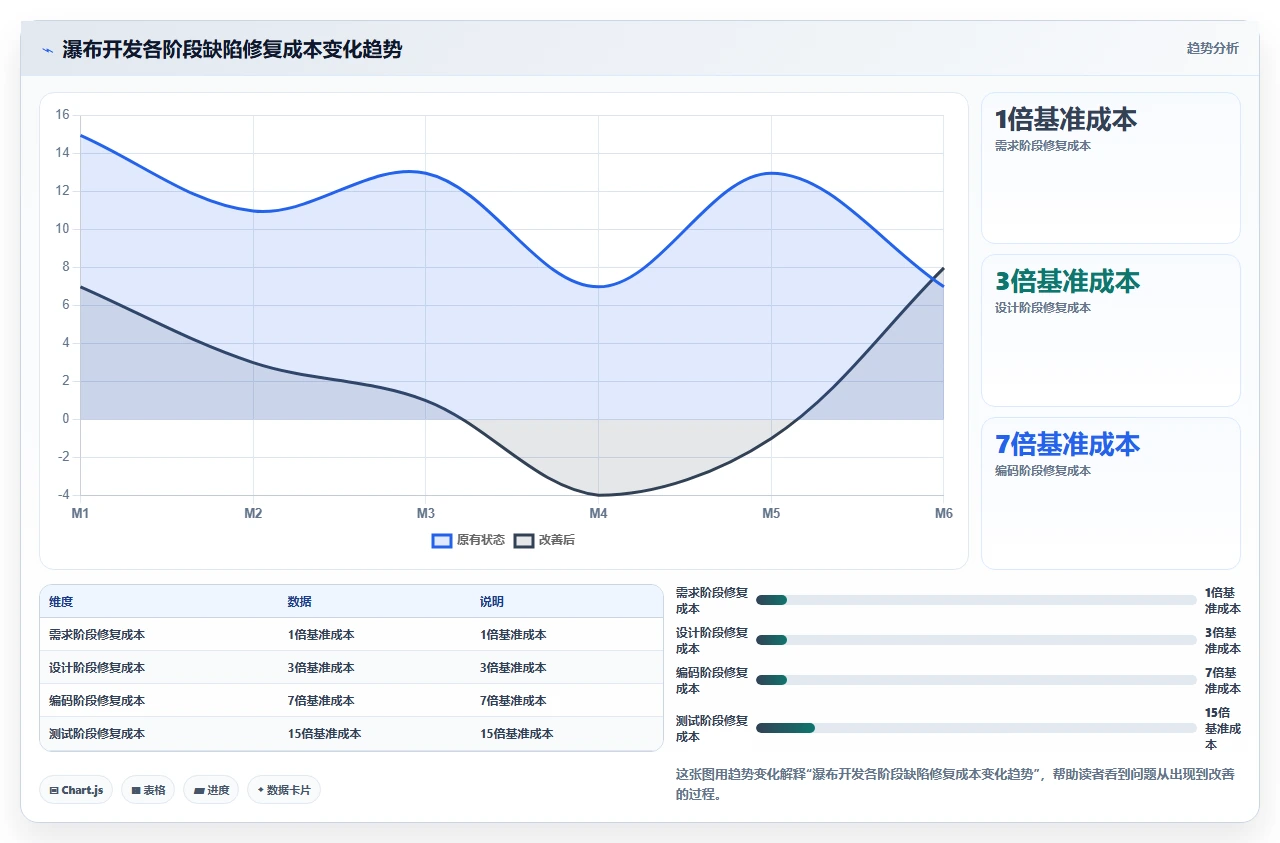Click the 说明 column header
This screenshot has width=1280, height=843.
click(492, 602)
